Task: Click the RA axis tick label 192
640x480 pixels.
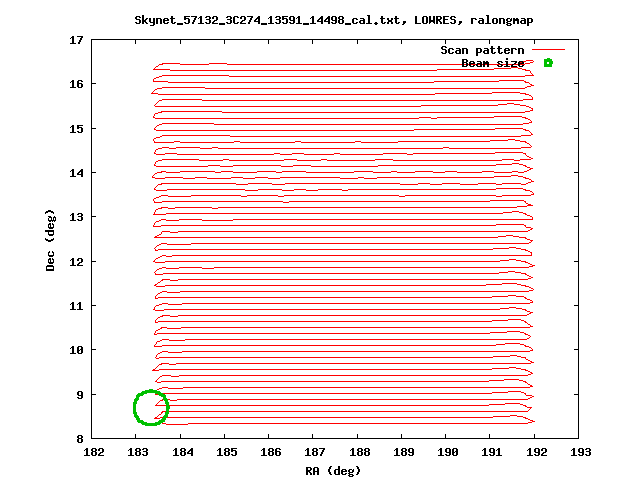Action: tap(536, 452)
